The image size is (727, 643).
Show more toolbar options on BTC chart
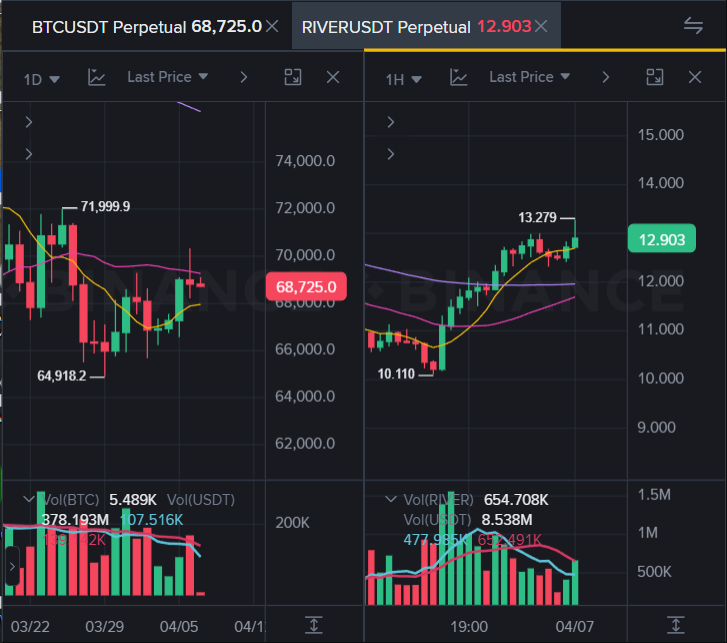pos(243,77)
